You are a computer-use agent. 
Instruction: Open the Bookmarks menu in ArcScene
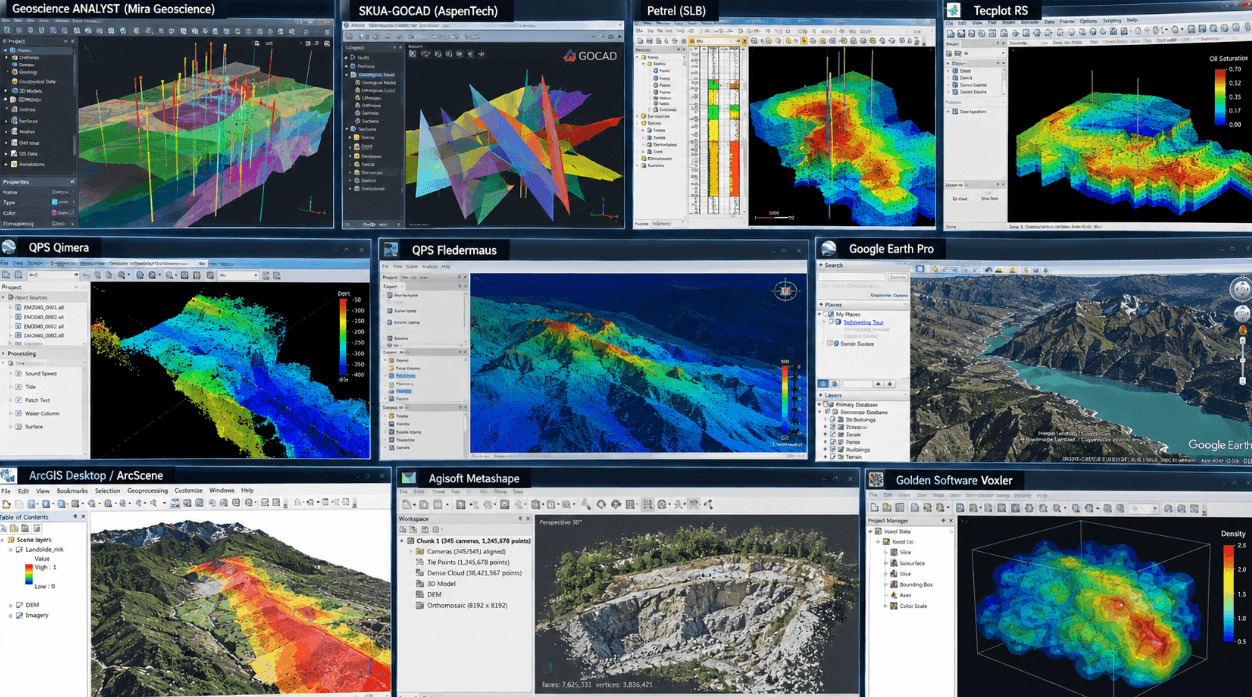click(72, 491)
